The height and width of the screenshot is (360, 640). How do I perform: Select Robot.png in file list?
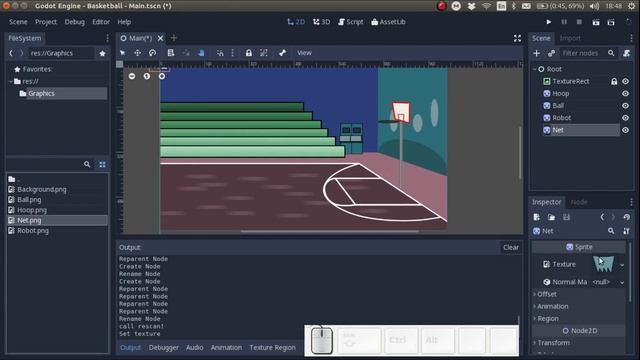pyautogui.click(x=33, y=231)
